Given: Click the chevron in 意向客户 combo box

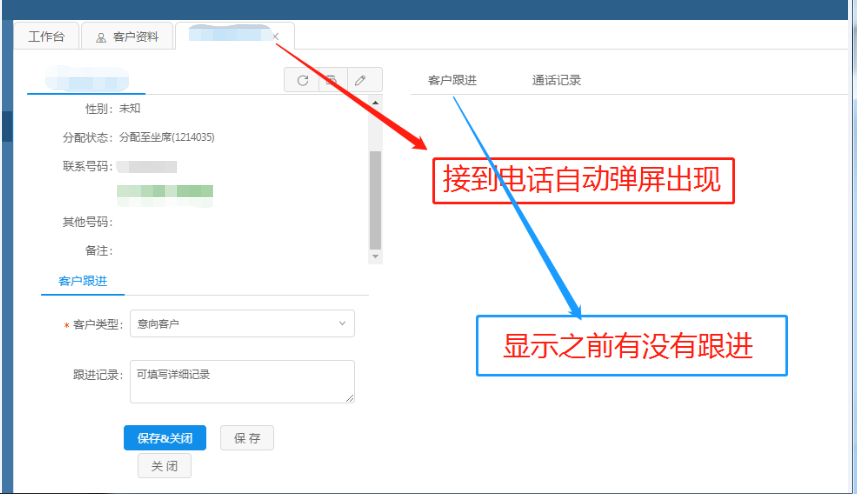Looking at the screenshot, I should [x=342, y=324].
